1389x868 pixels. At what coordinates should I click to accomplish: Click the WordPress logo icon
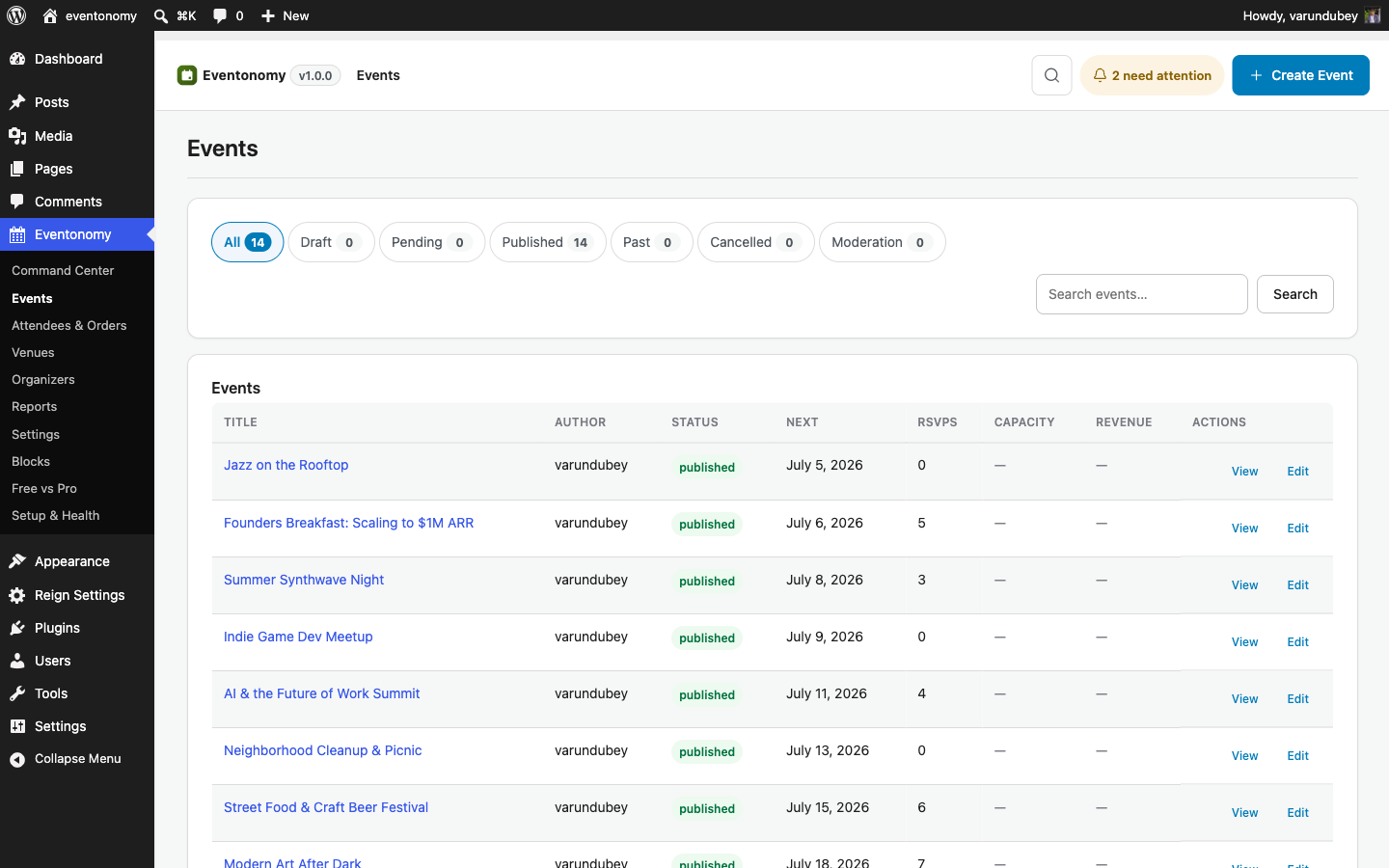(16, 15)
